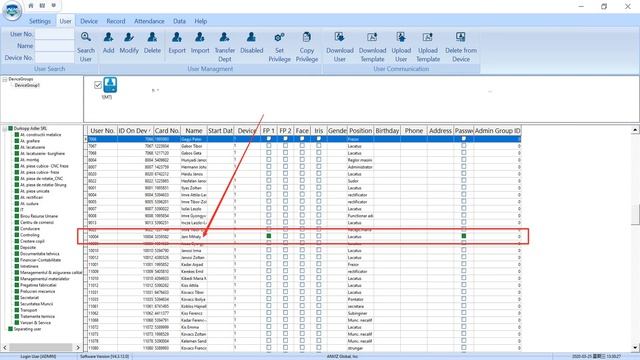The width and height of the screenshot is (640, 360).
Task: Click the Add user icon
Action: click(109, 37)
